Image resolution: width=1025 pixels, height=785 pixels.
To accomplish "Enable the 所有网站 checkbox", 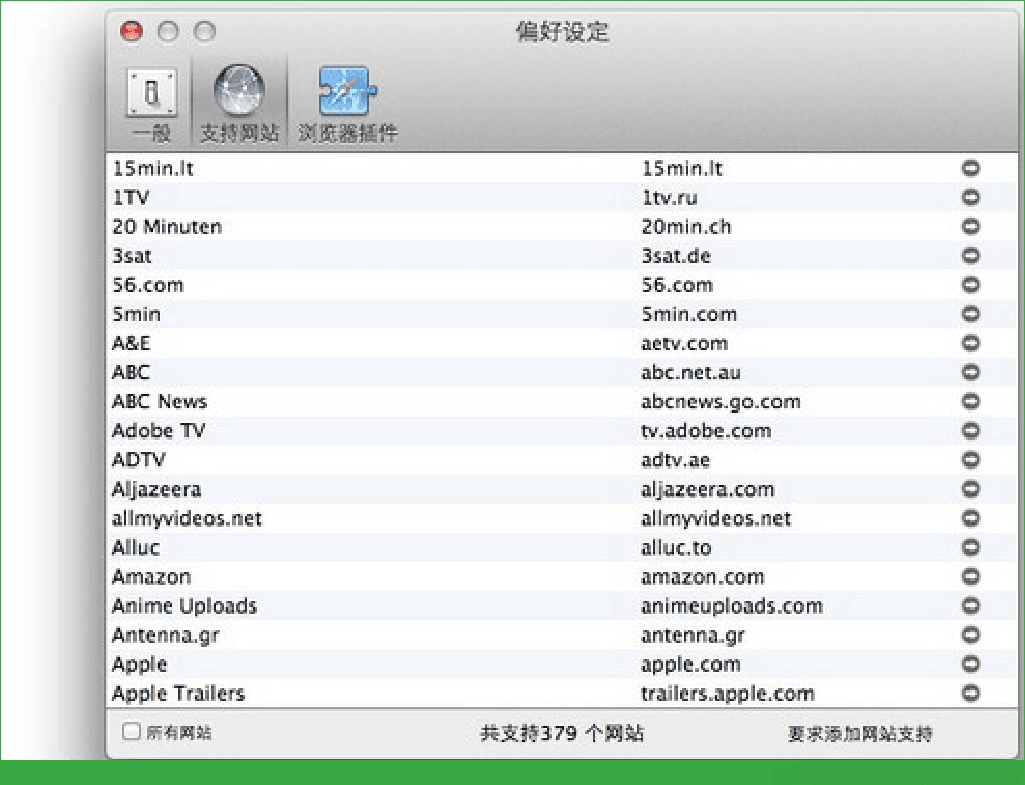I will click(129, 731).
